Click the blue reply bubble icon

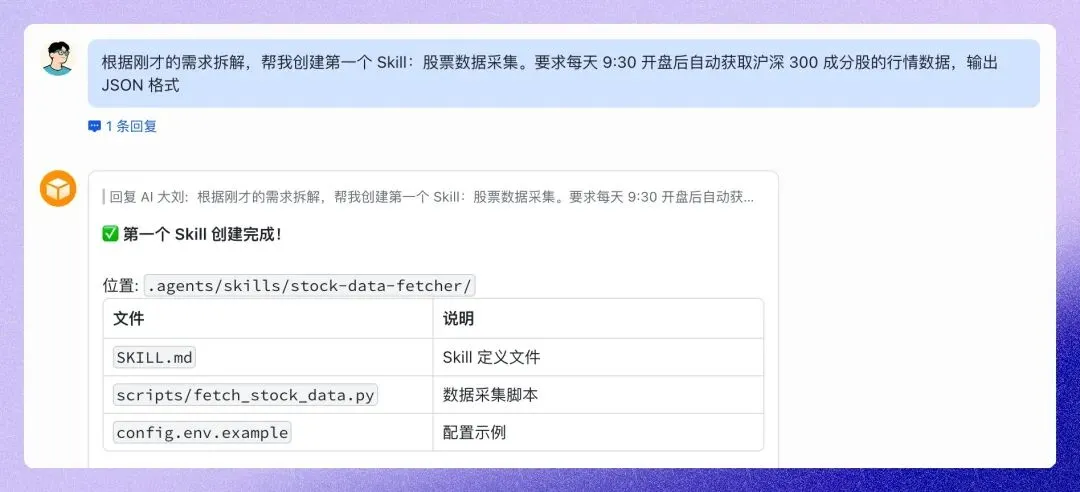[x=94, y=126]
